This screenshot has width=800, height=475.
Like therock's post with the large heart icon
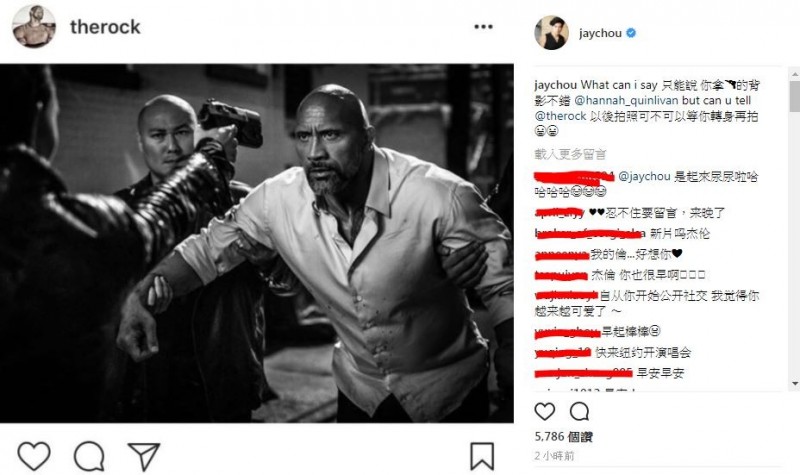click(34, 456)
